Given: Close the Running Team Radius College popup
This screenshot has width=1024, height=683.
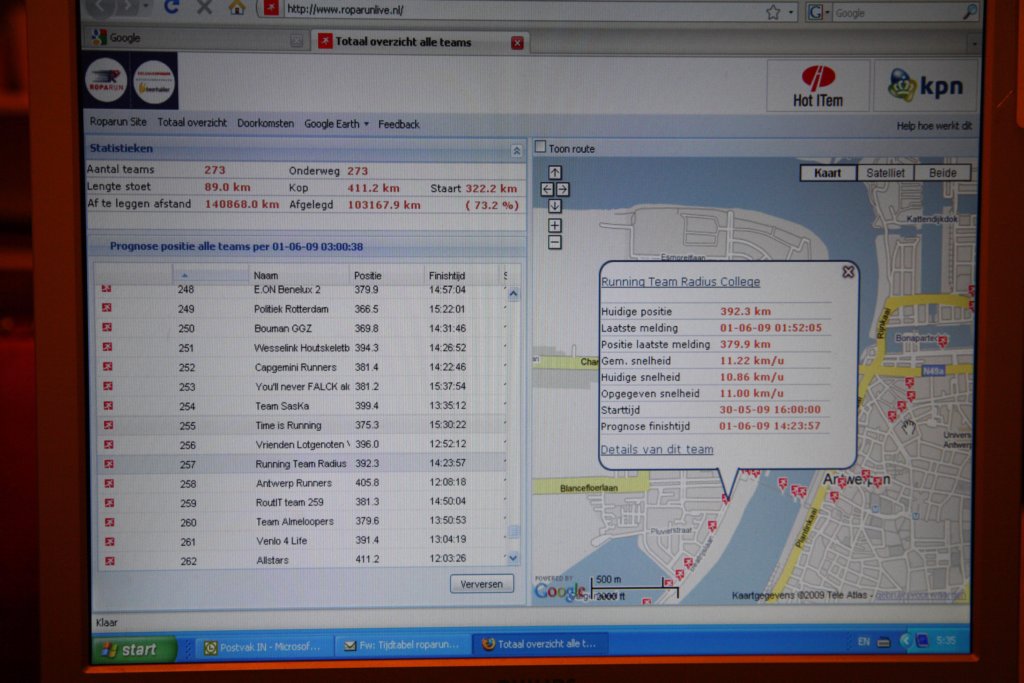Looking at the screenshot, I should point(848,272).
